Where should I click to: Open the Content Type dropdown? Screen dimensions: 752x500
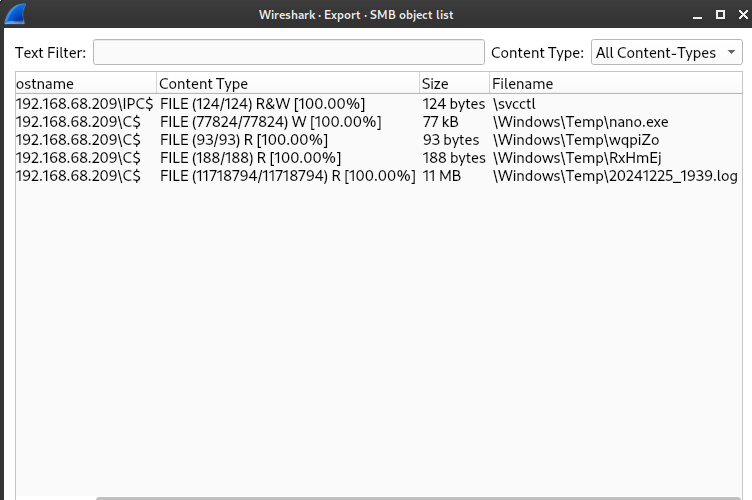666,52
